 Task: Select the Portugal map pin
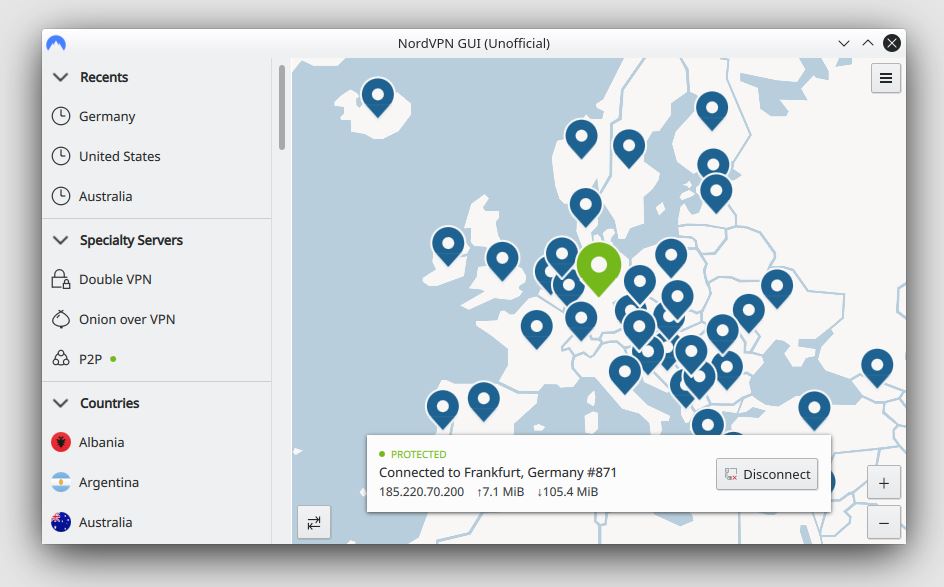point(442,409)
